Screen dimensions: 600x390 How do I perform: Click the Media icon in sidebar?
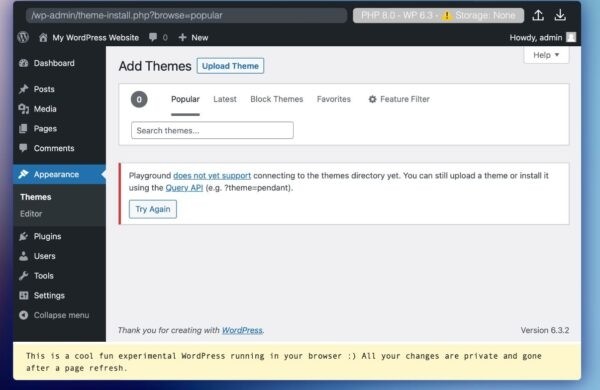point(24,109)
